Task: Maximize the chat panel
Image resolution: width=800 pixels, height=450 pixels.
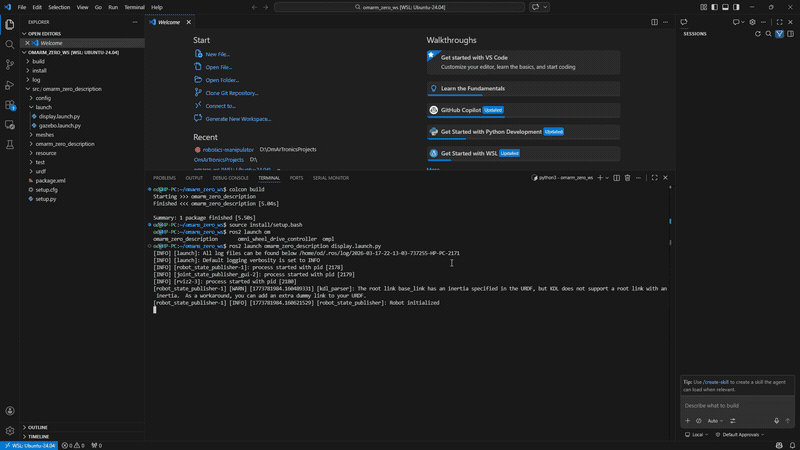Action: [x=779, y=22]
